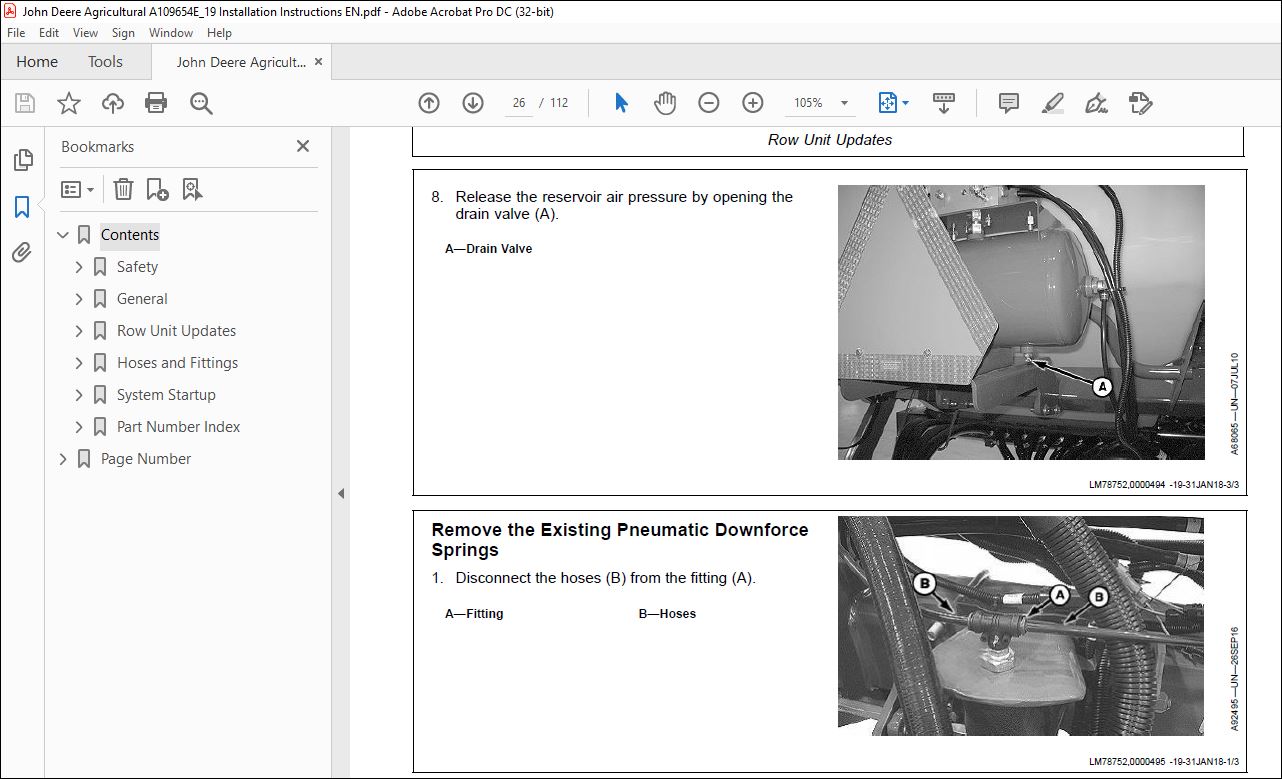This screenshot has height=779, width=1282.
Task: Jump to Part Number Index bookmark
Action: tap(178, 427)
